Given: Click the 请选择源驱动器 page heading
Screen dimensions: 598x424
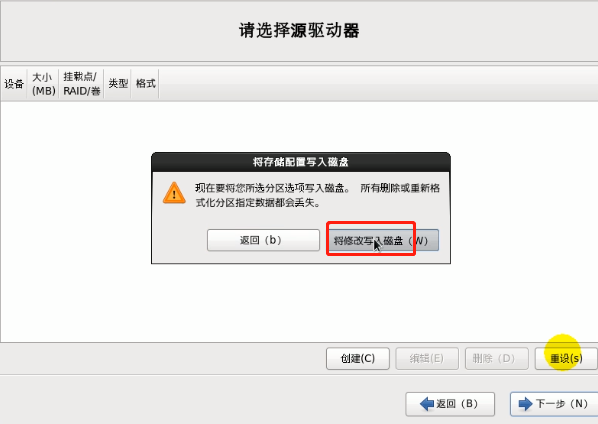Looking at the screenshot, I should coord(299,31).
